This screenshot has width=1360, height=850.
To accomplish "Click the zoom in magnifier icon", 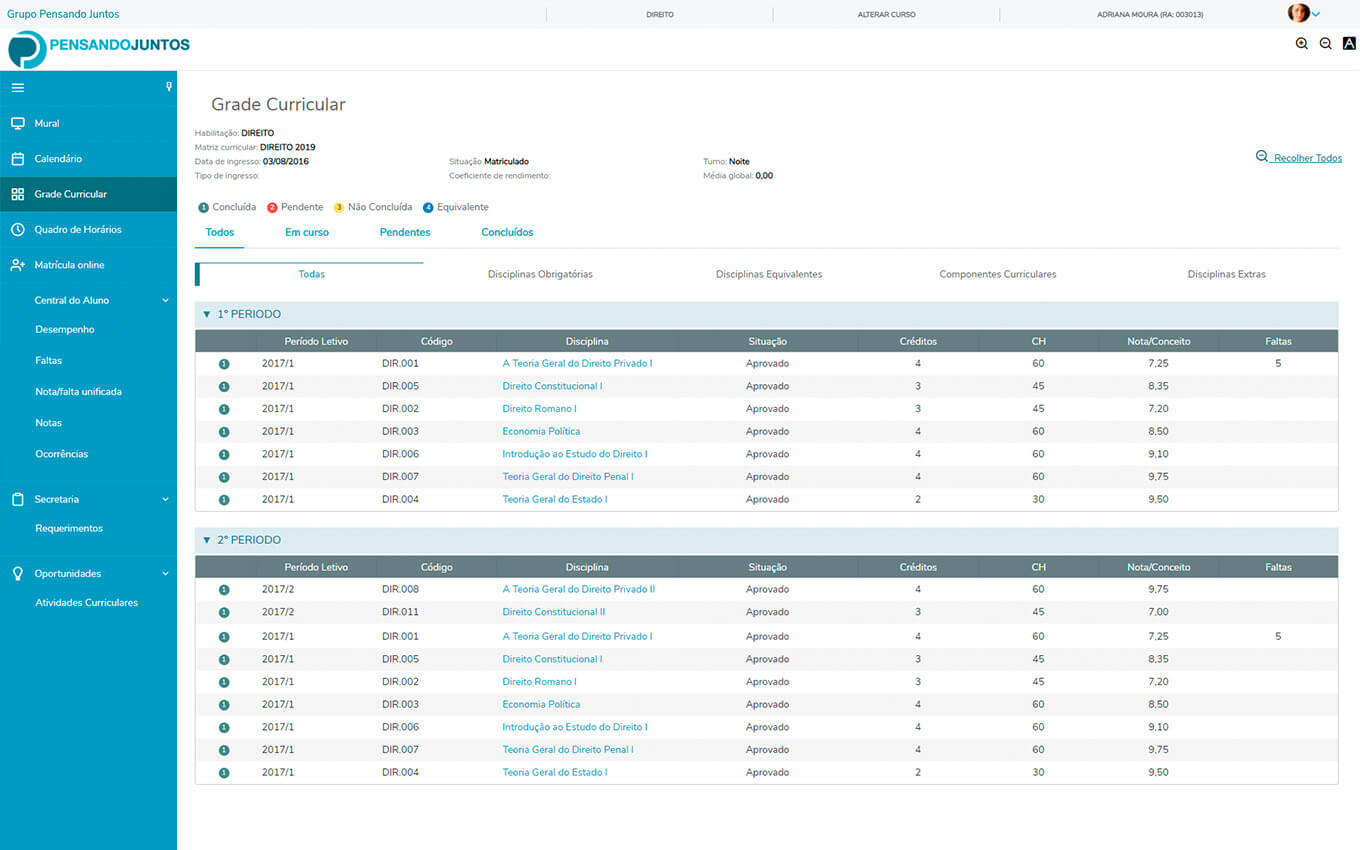I will pyautogui.click(x=1301, y=44).
